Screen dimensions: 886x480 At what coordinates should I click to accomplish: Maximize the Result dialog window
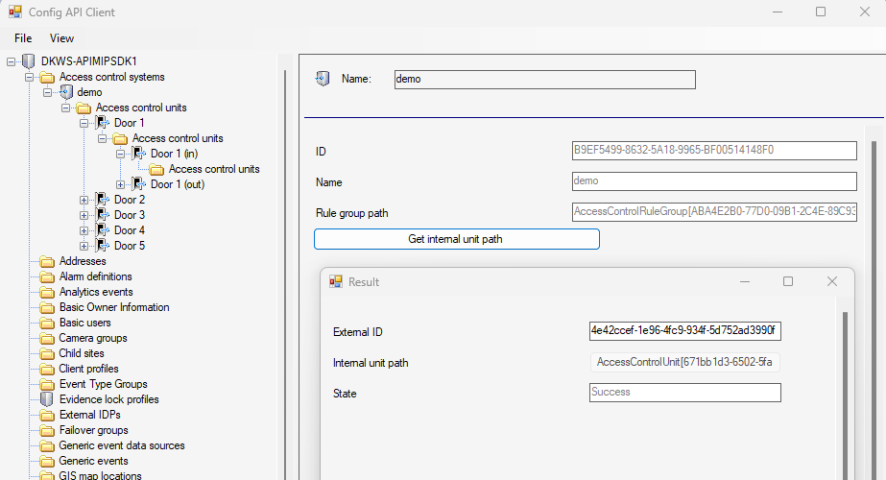(788, 282)
